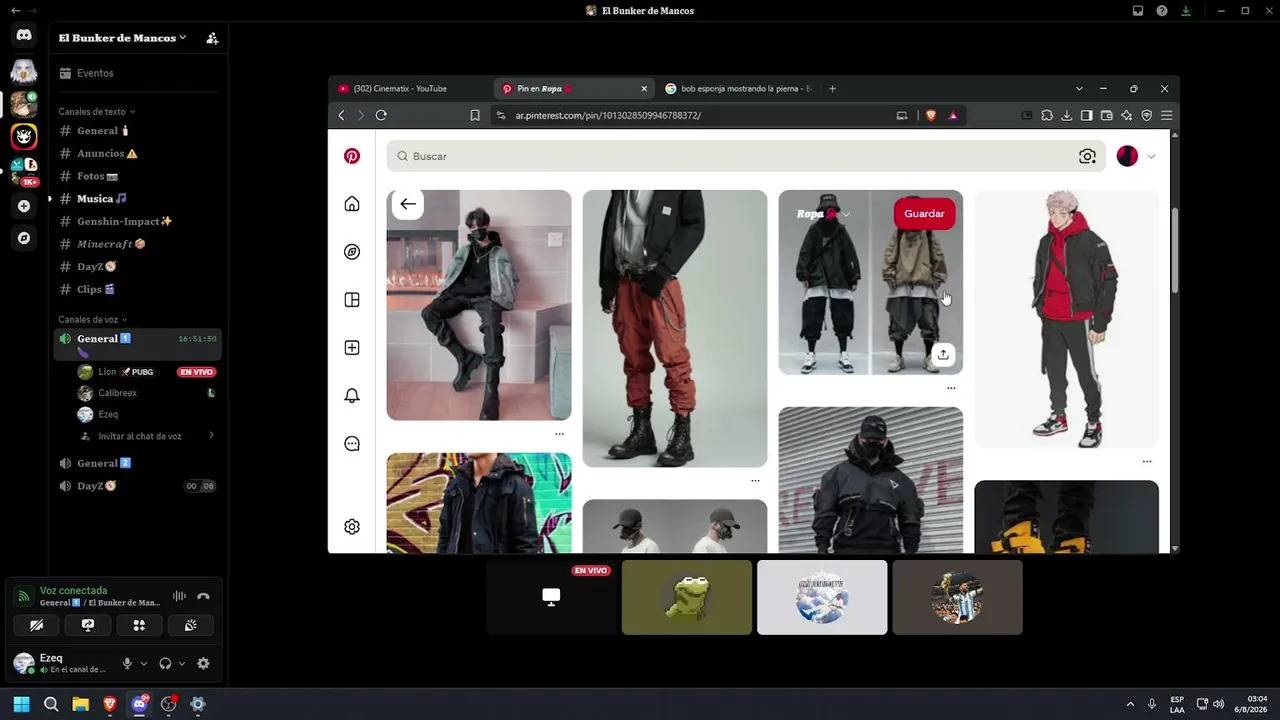Open browser downloads
1280x720 pixels.
(1067, 115)
